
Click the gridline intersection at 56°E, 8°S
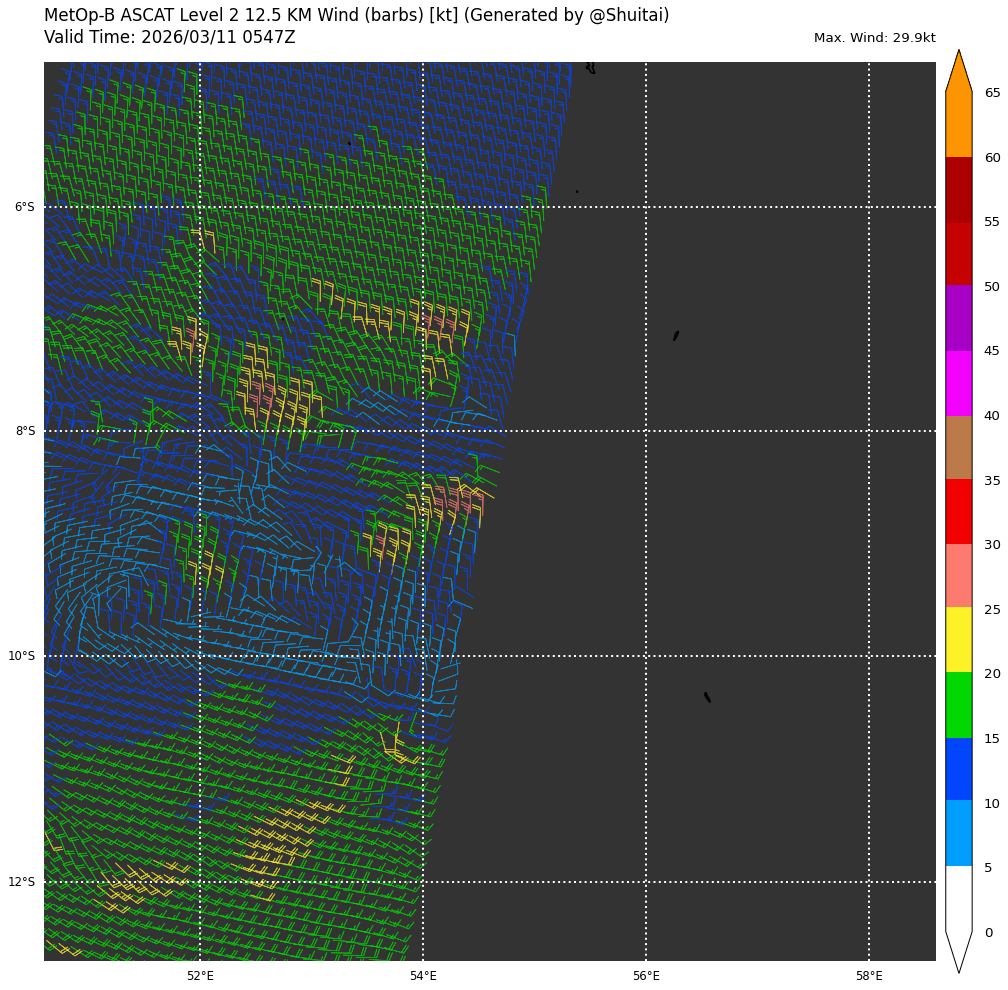coord(646,431)
